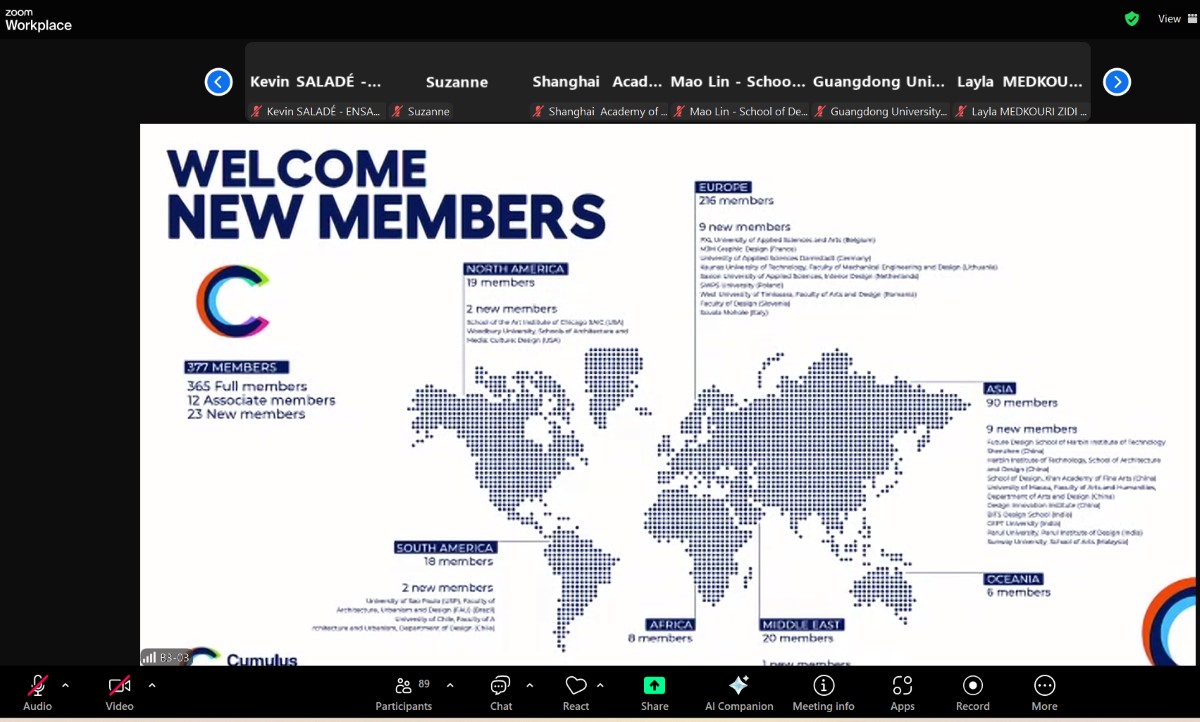Click the 'WELCOME NEW MEMBERS' slide title
The height and width of the screenshot is (722, 1200).
click(385, 193)
